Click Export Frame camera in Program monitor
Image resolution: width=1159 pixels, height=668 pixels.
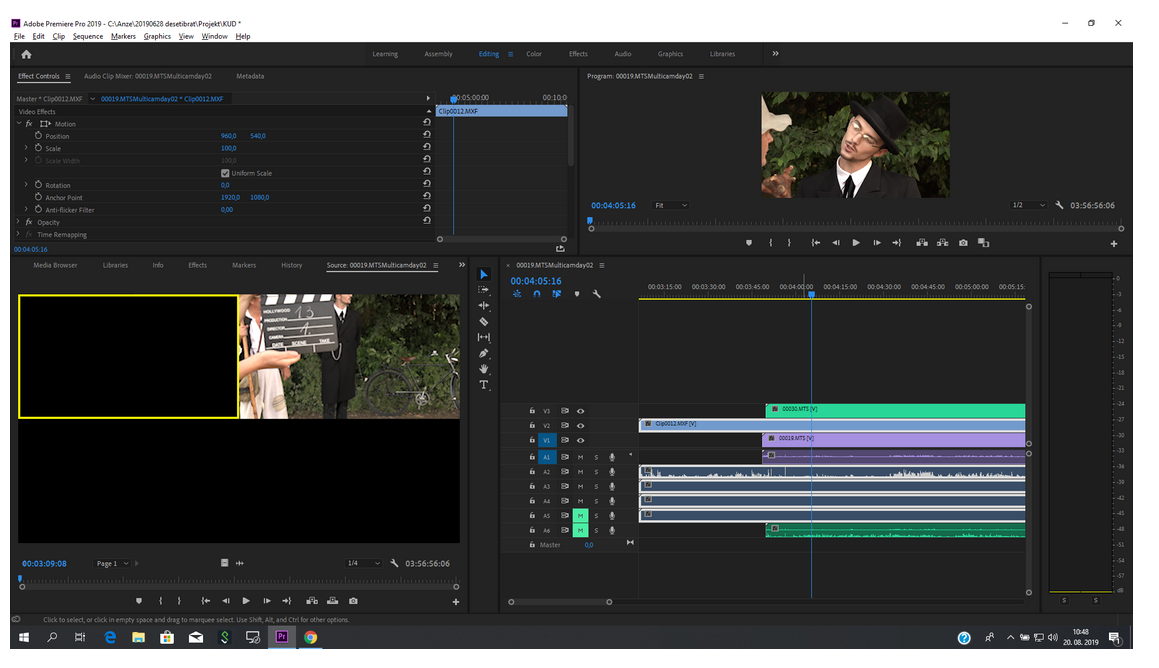pyautogui.click(x=963, y=243)
